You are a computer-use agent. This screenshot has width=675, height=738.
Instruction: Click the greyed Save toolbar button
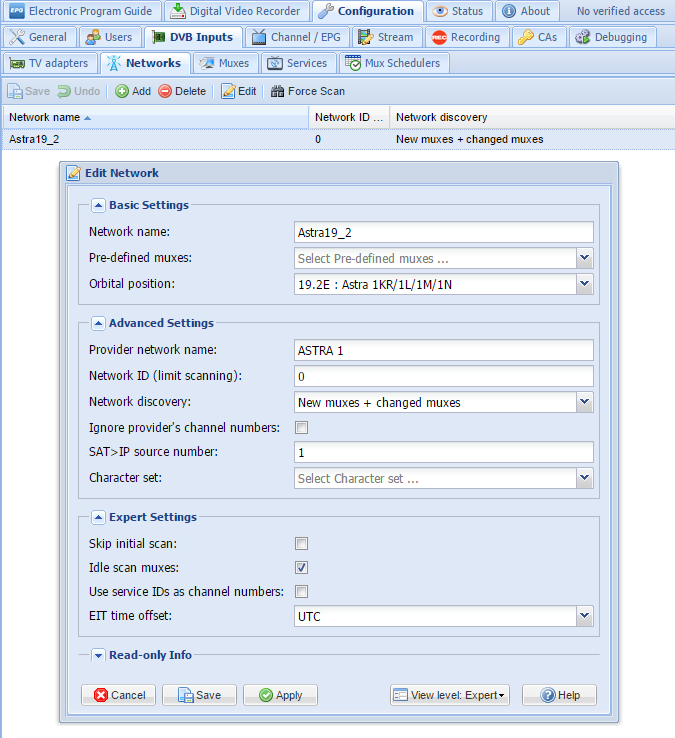[29, 91]
